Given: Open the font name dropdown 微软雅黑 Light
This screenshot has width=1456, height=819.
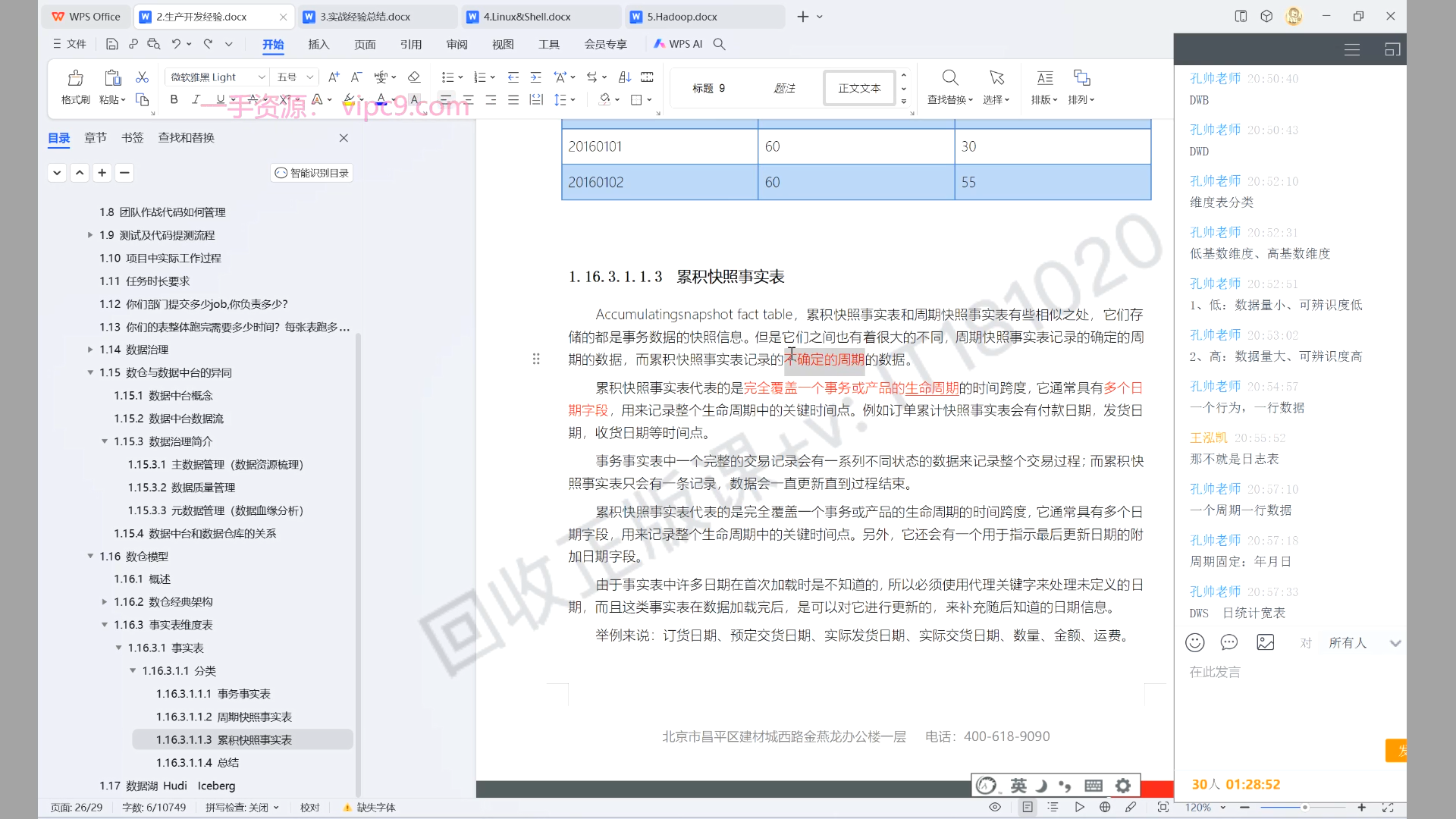Looking at the screenshot, I should click(x=262, y=77).
